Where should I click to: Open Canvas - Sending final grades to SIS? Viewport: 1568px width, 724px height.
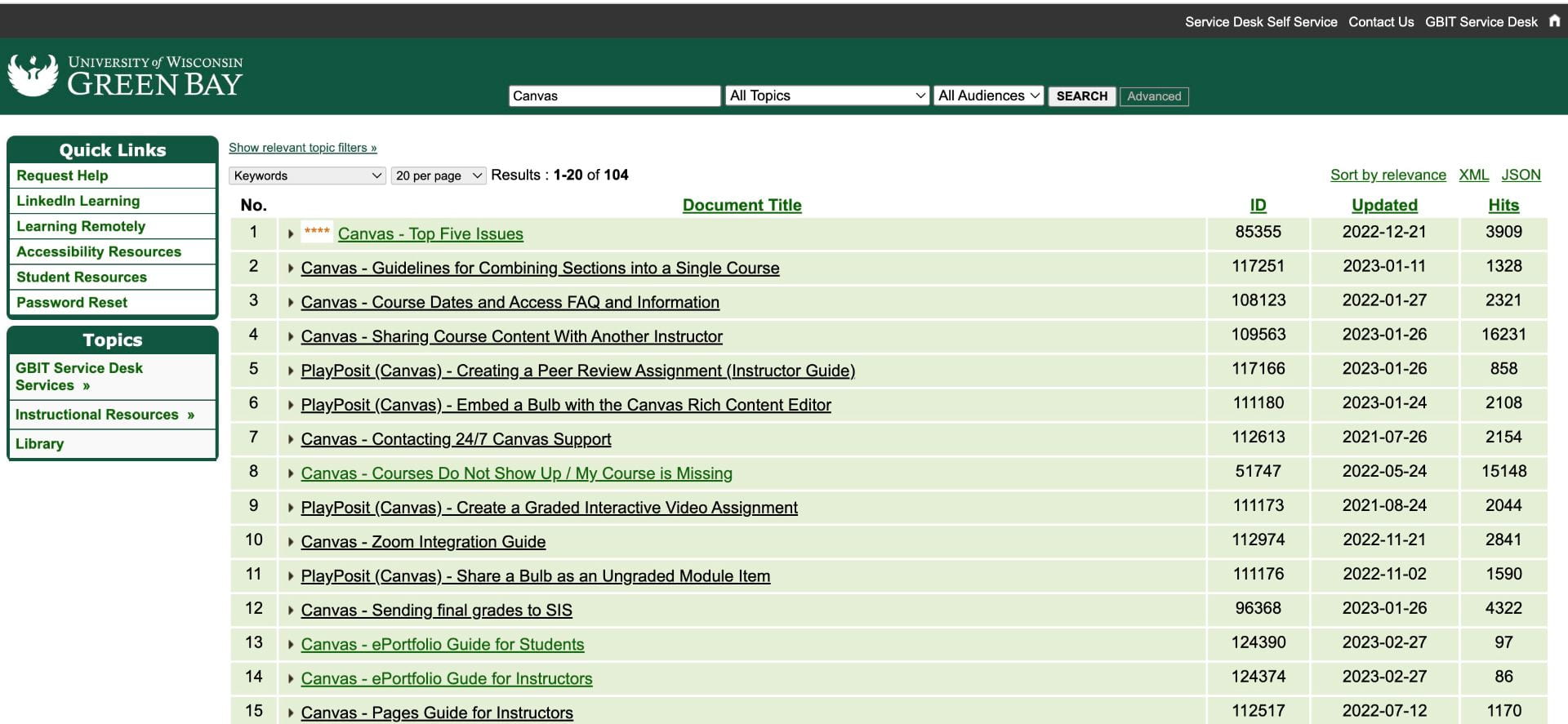pyautogui.click(x=436, y=611)
